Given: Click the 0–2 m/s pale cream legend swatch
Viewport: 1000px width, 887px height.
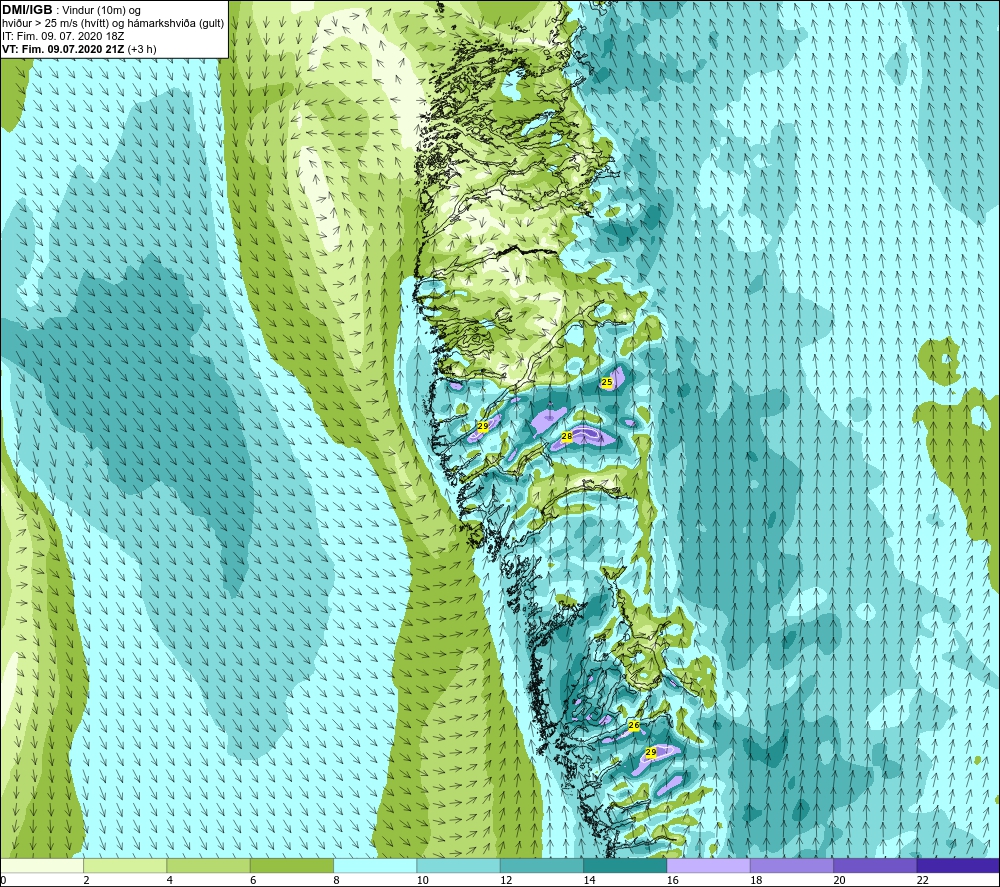Looking at the screenshot, I should (x=42, y=865).
